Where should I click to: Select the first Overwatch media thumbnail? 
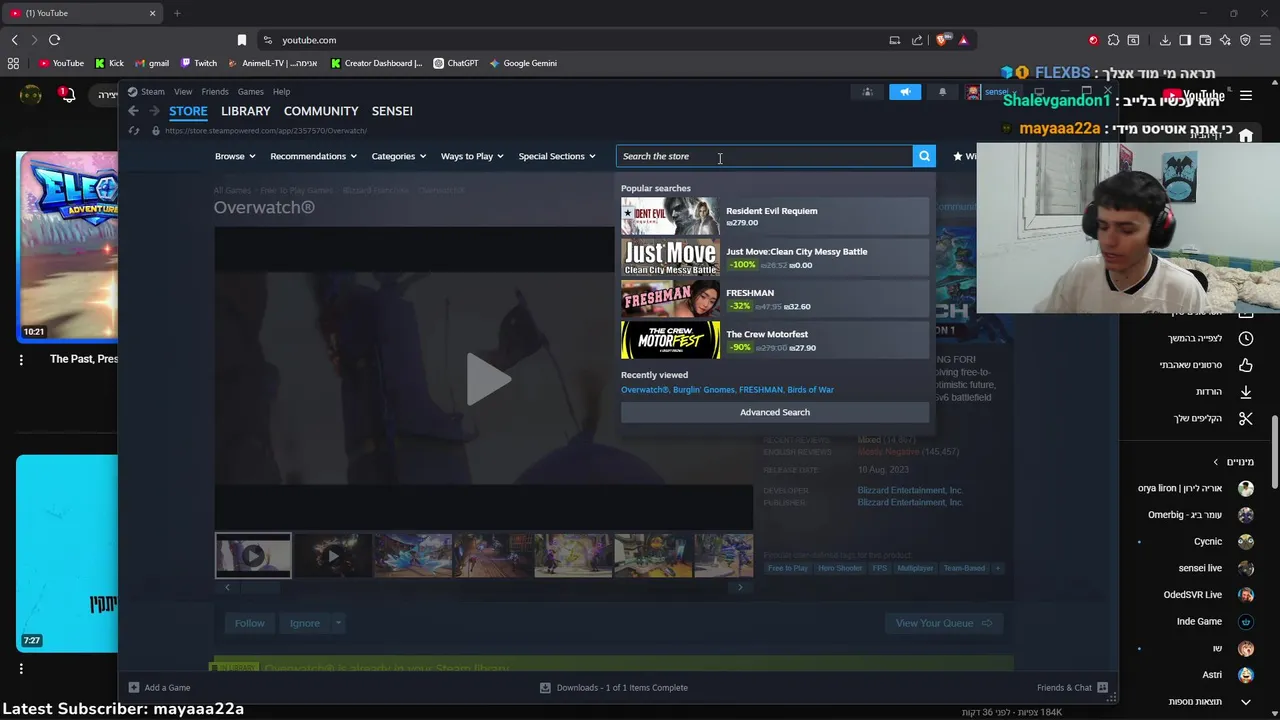tap(253, 555)
